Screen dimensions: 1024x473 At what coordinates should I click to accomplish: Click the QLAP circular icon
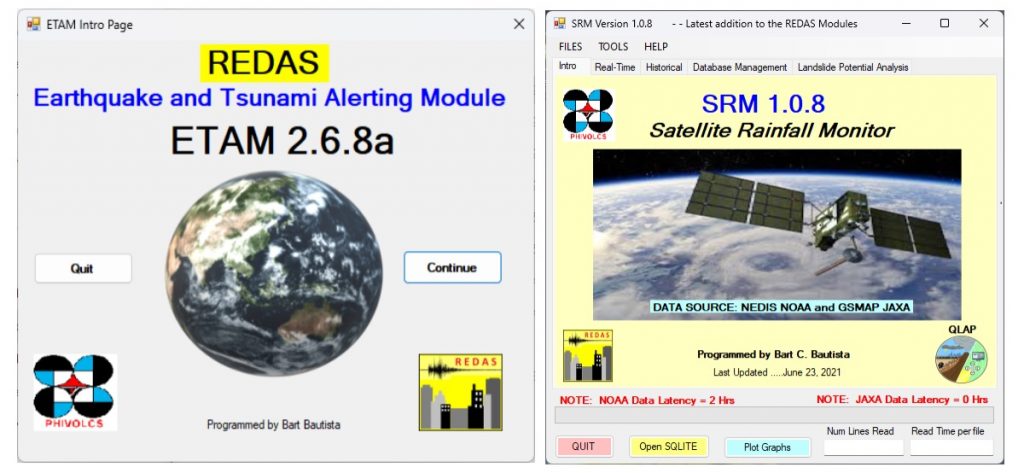961,359
